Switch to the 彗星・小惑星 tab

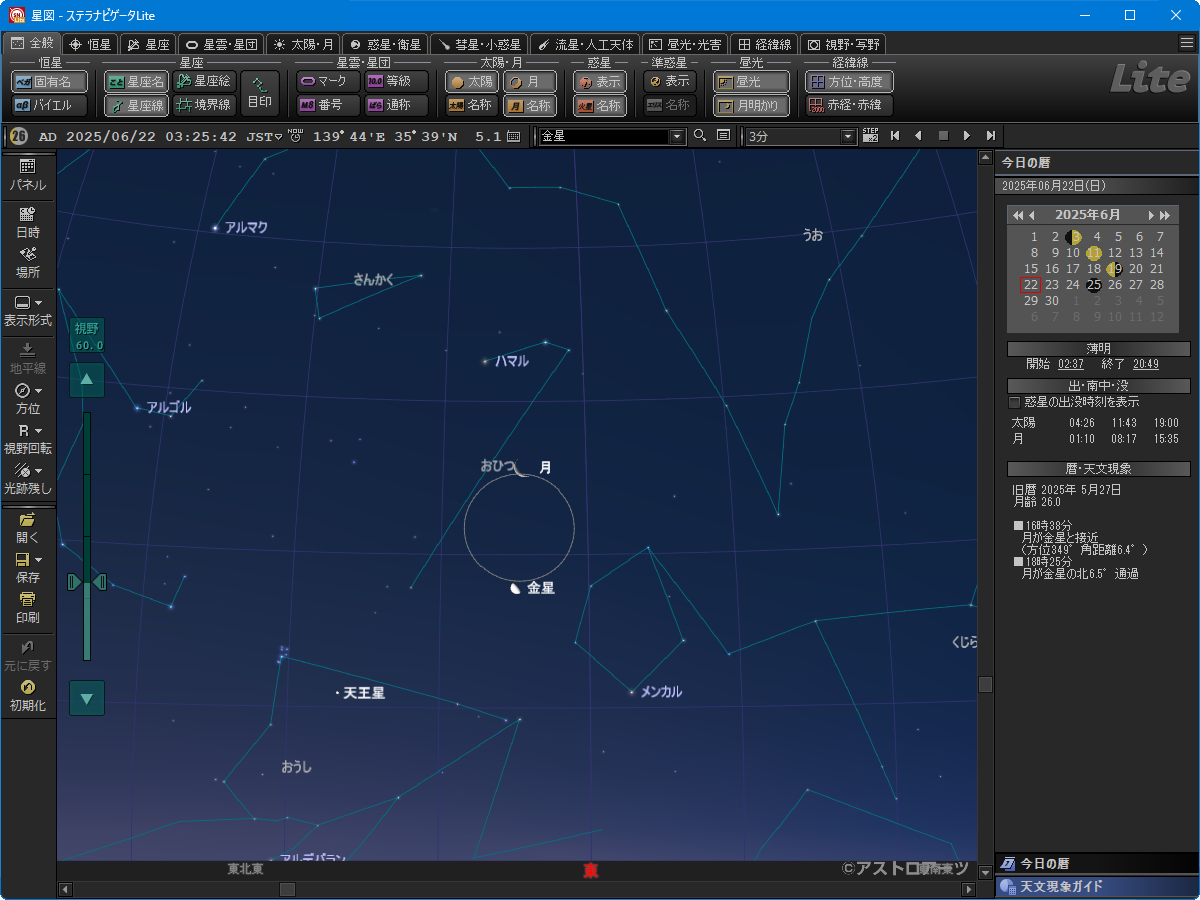(x=479, y=44)
